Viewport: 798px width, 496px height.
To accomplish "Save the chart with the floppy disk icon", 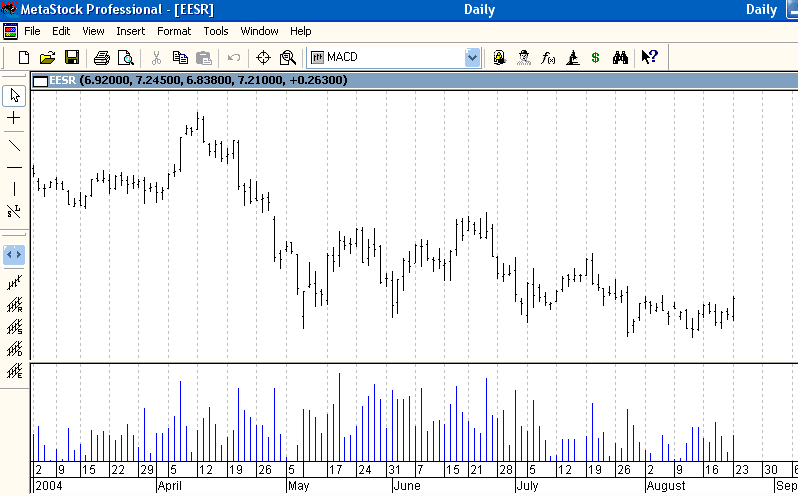I will coord(72,57).
